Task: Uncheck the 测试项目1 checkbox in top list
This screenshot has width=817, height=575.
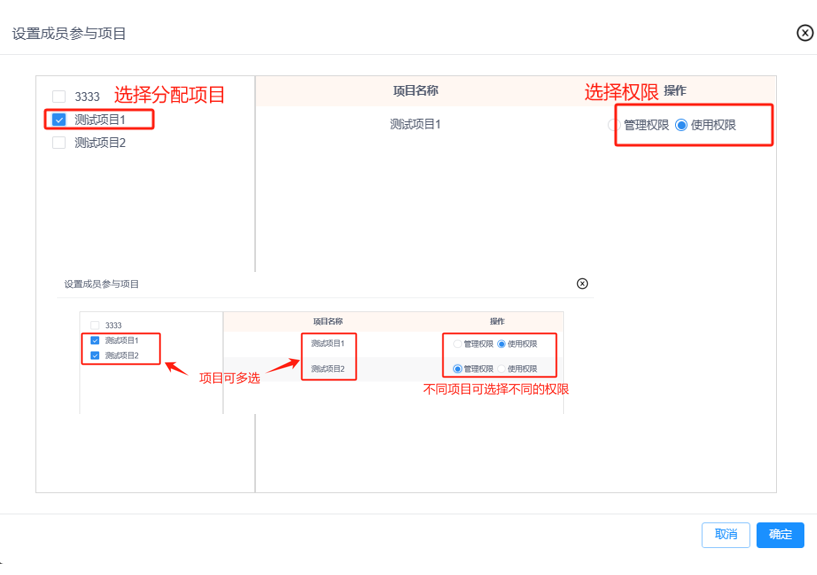Action: [59, 120]
